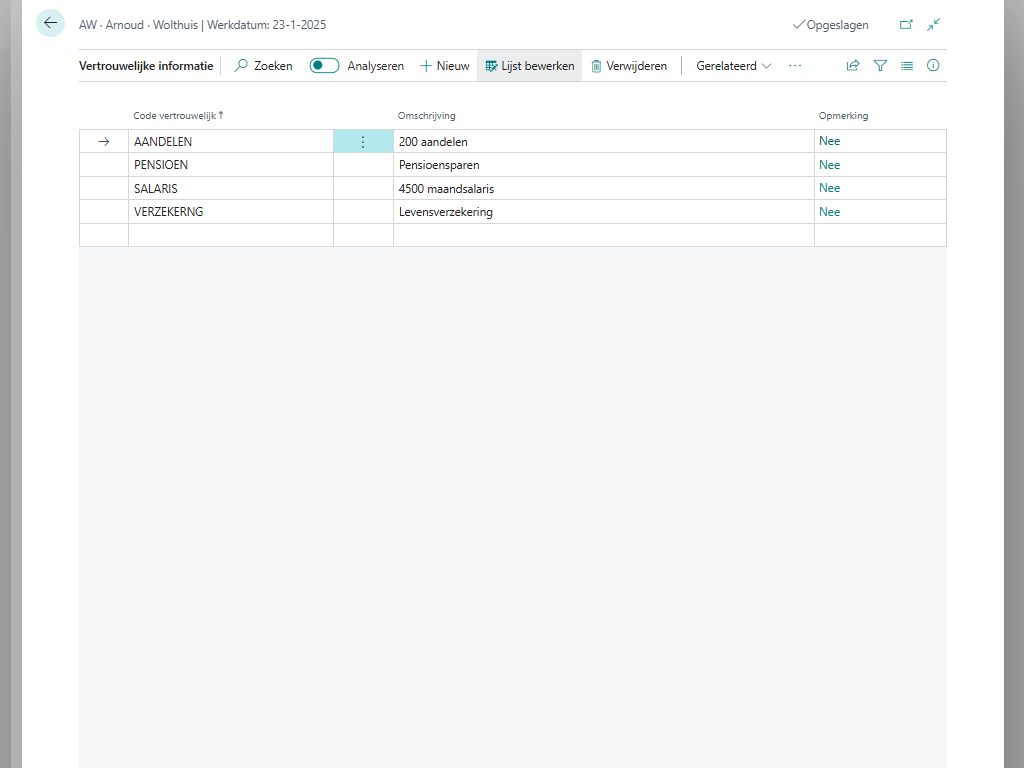Show more toolbar options ellipsis
The width and height of the screenshot is (1024, 768).
(795, 66)
